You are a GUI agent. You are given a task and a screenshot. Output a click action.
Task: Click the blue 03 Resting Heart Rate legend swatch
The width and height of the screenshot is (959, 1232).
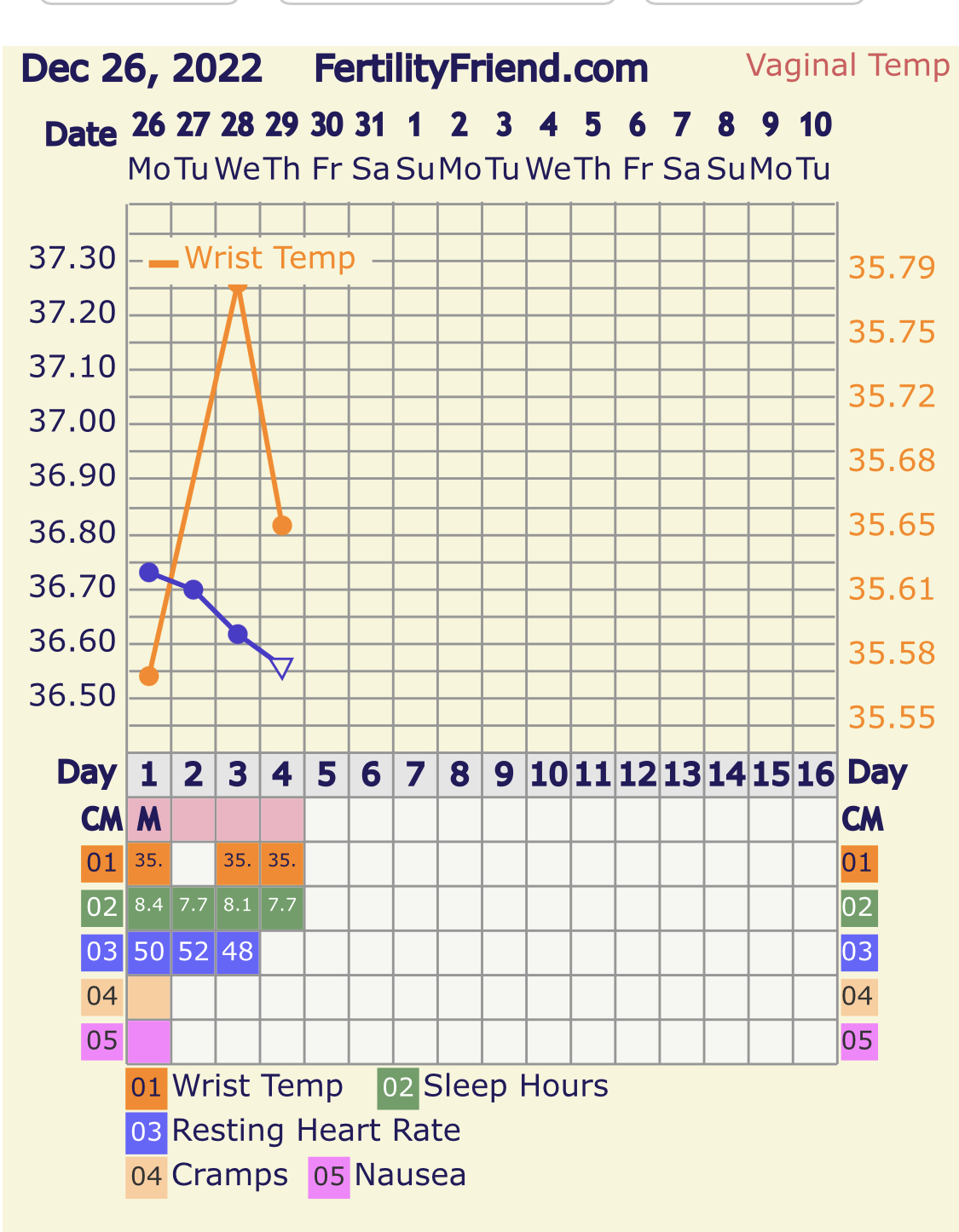146,1132
